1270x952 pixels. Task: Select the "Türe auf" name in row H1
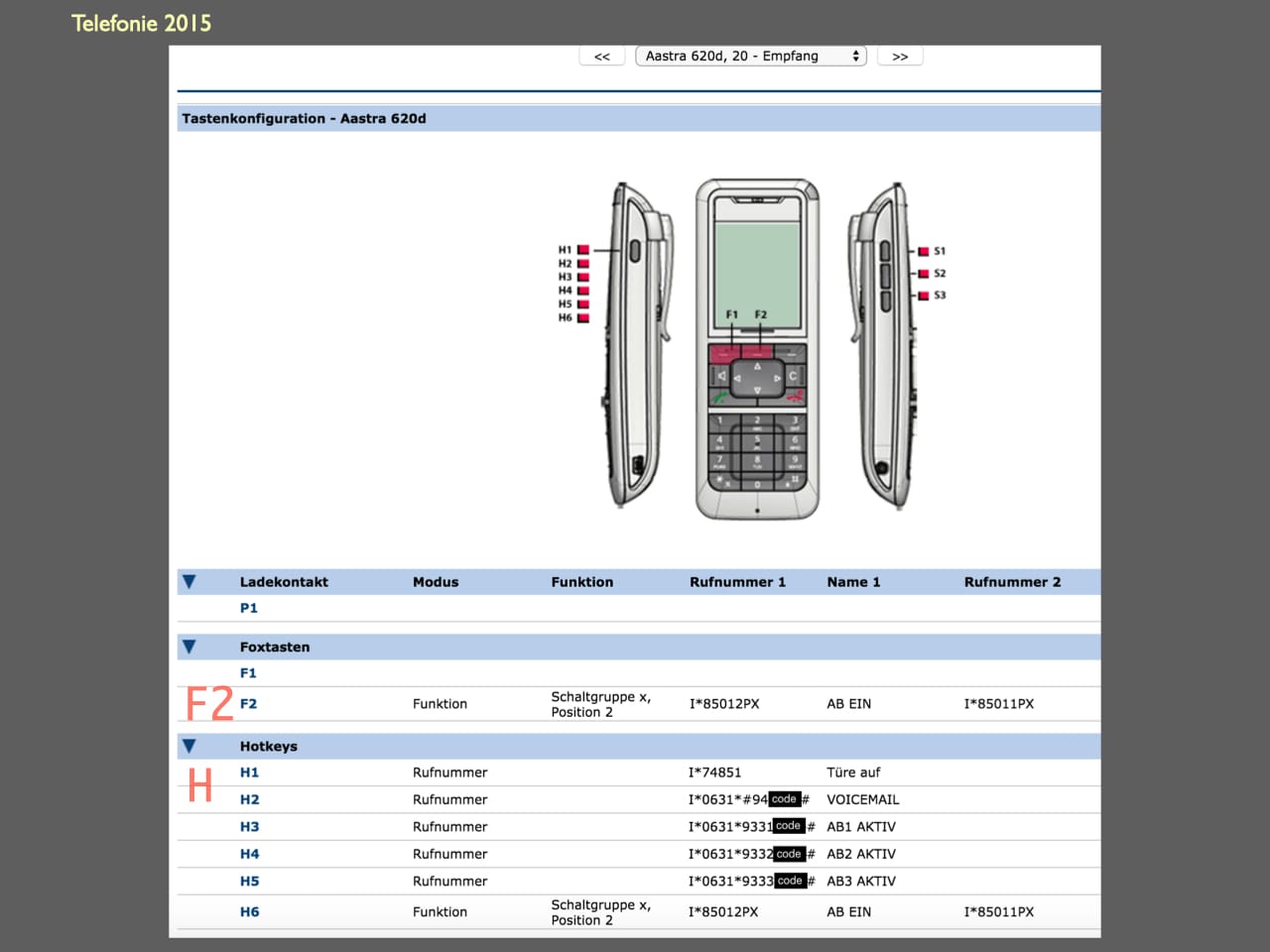pyautogui.click(x=853, y=773)
